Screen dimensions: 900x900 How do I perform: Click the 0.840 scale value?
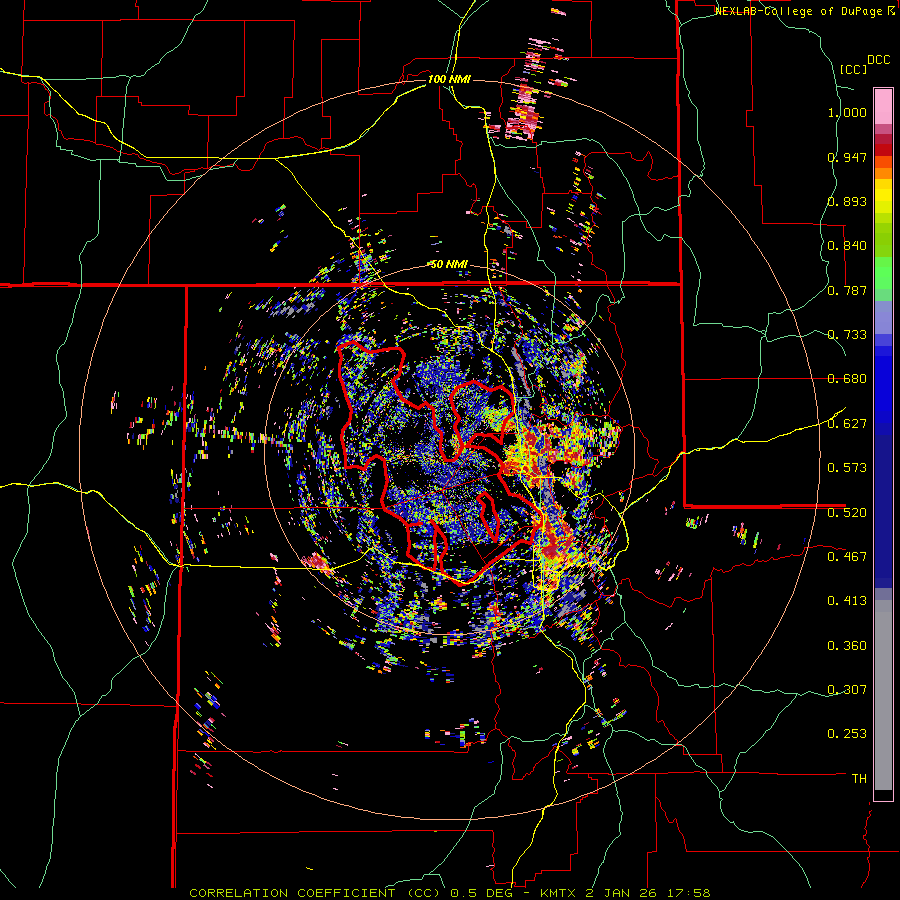pos(847,246)
